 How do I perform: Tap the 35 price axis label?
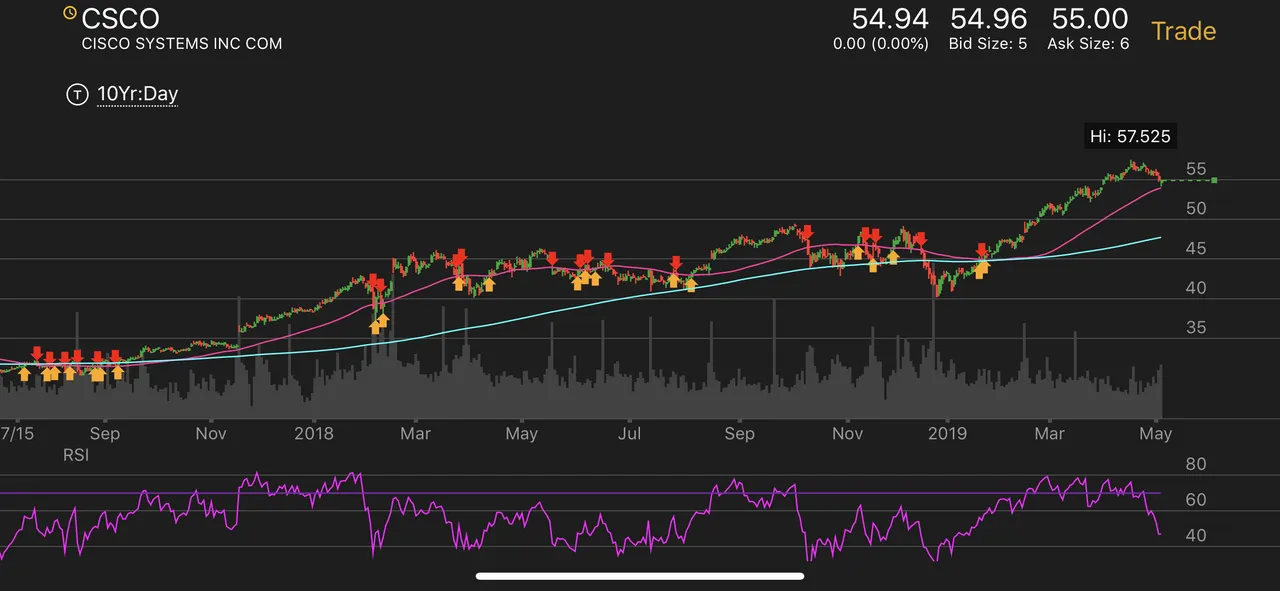1196,328
